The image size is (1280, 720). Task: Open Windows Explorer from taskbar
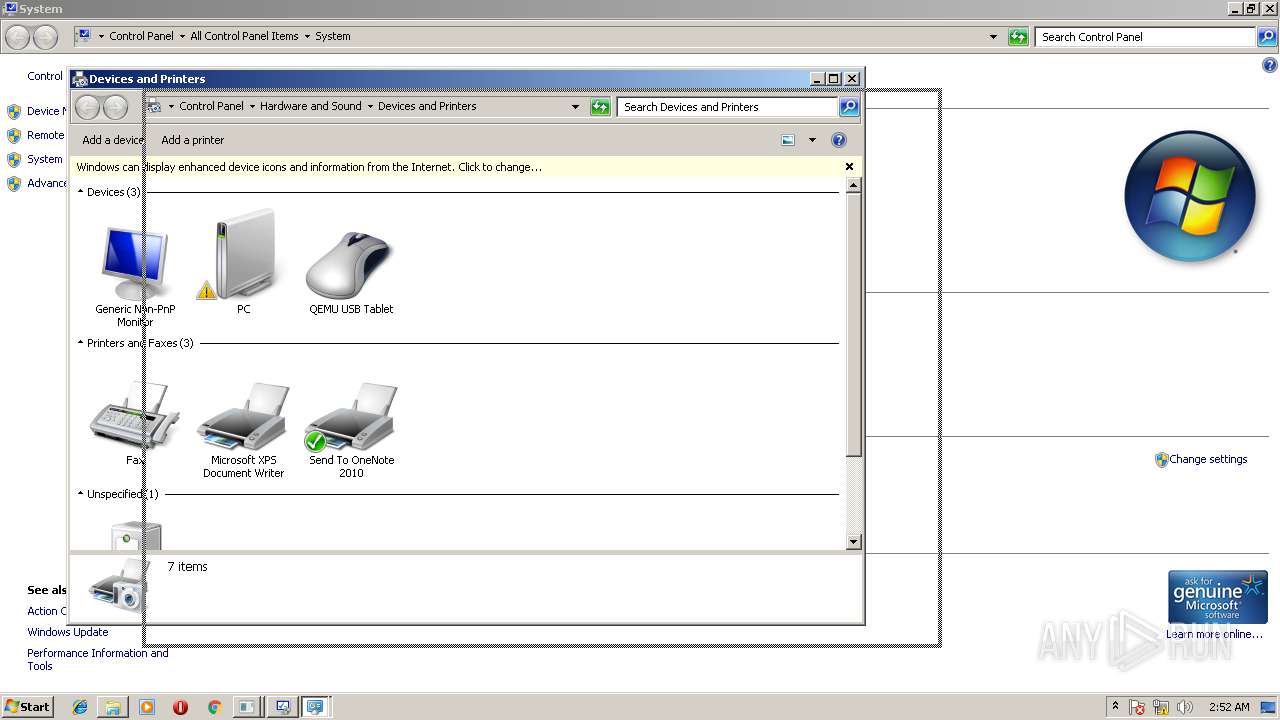point(113,707)
